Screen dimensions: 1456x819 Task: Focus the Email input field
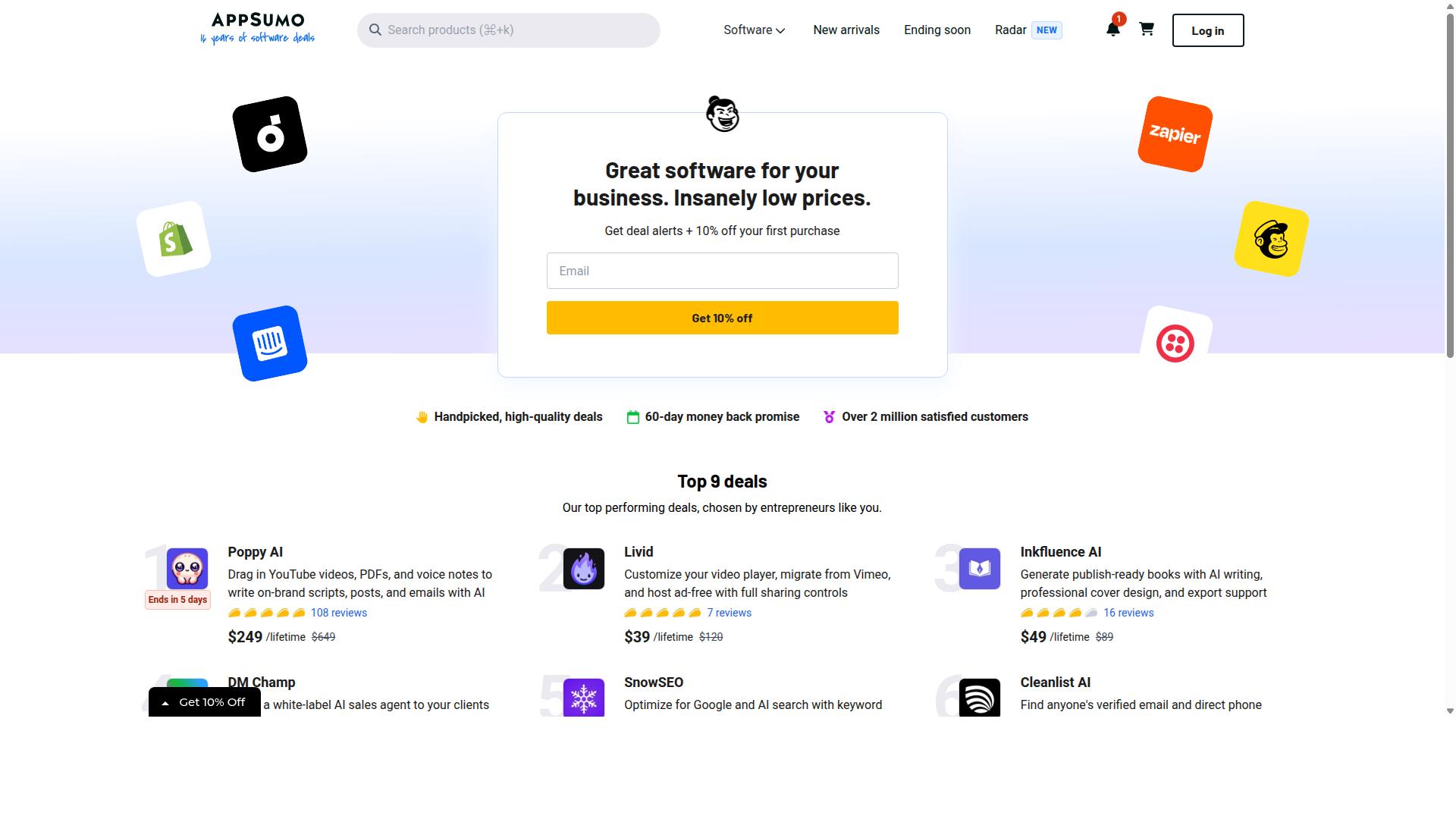[x=723, y=271]
